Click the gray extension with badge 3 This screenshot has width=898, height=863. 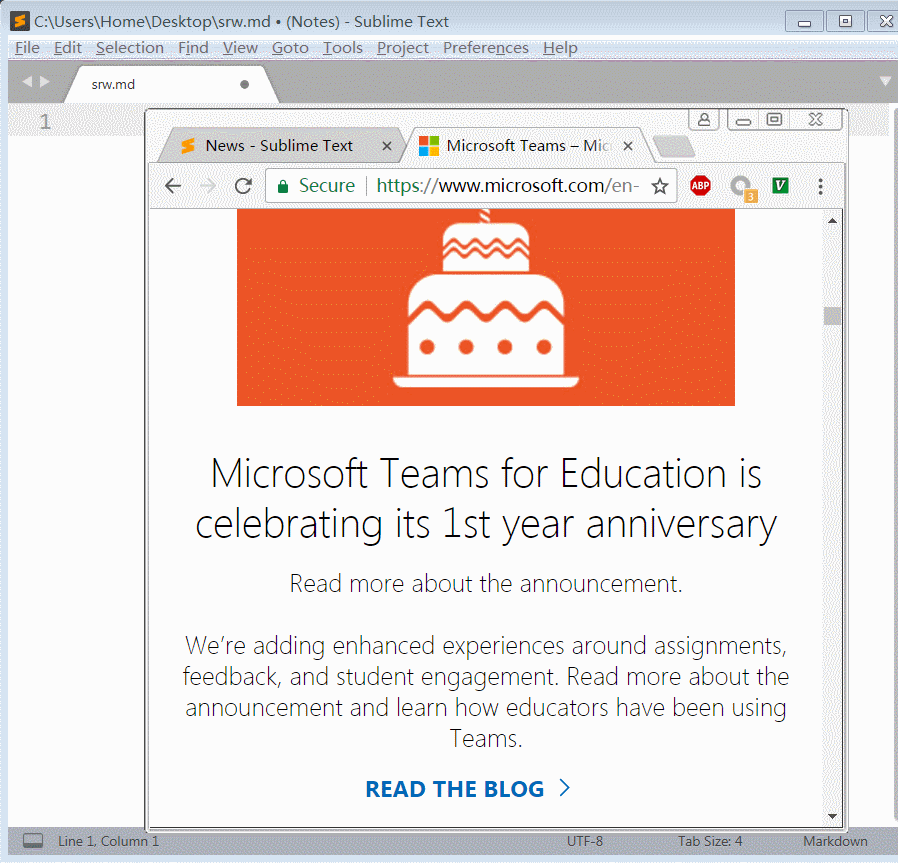click(743, 187)
